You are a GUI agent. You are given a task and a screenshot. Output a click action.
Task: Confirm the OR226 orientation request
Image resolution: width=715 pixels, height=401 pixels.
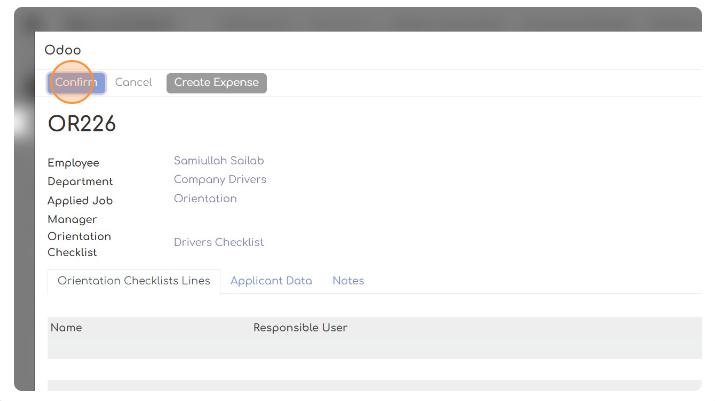(x=76, y=83)
